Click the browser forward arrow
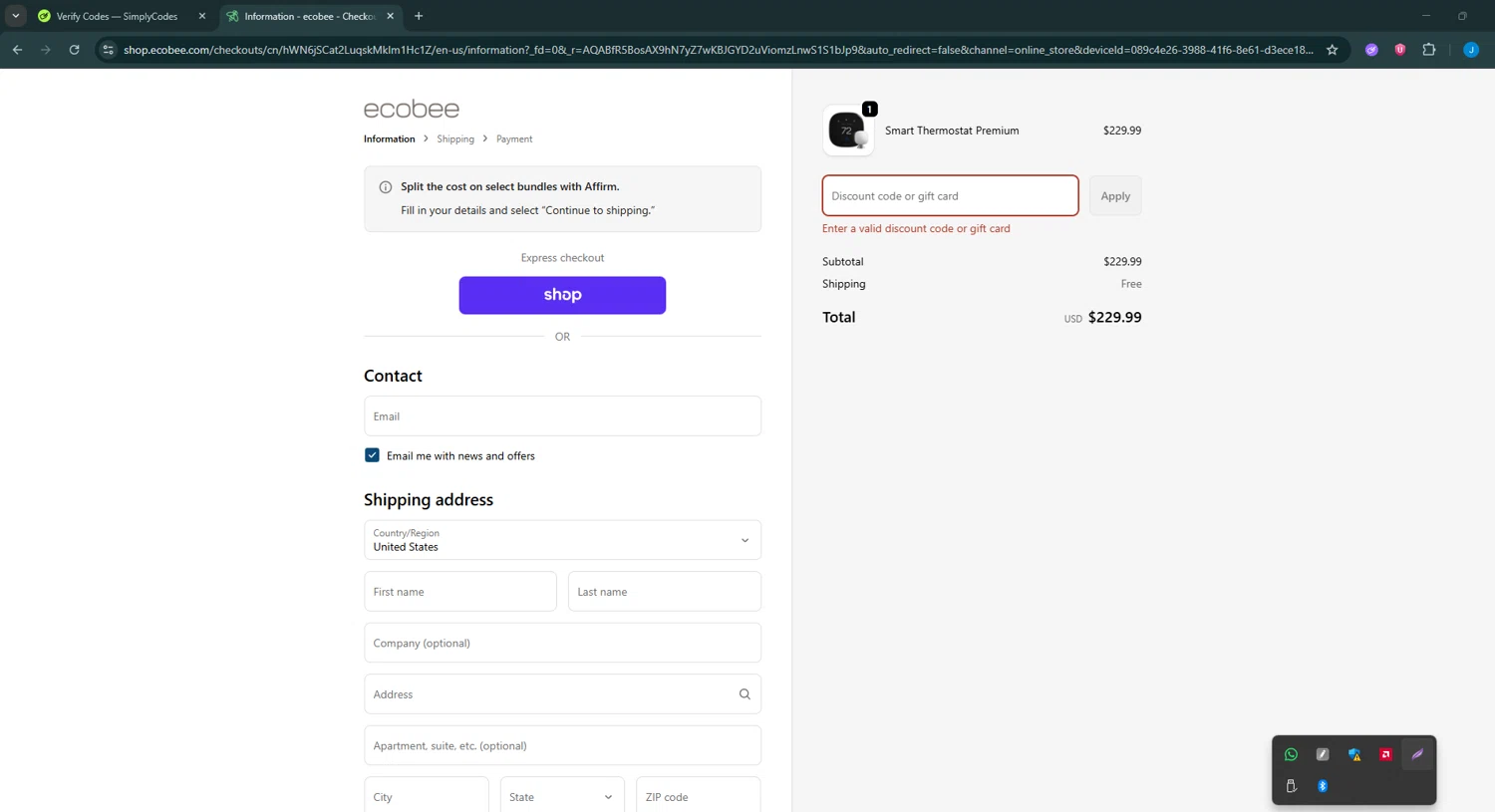This screenshot has width=1495, height=812. point(46,50)
